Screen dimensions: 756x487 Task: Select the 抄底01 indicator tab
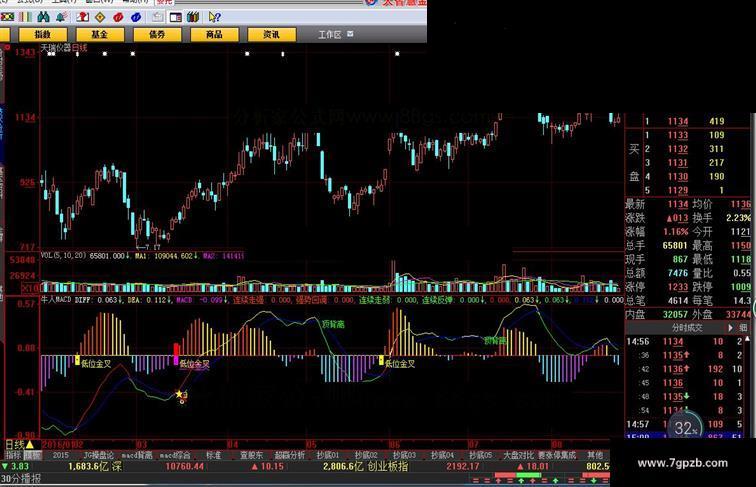[x=328, y=455]
